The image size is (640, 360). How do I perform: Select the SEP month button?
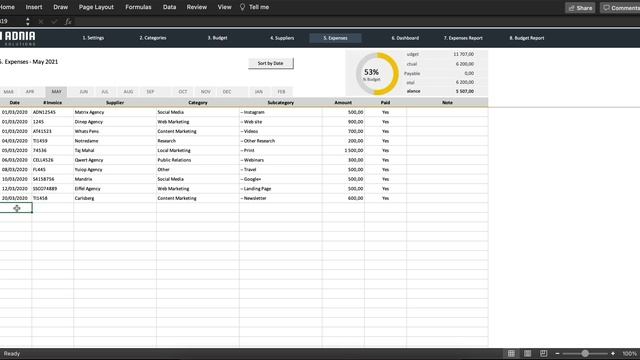coord(150,92)
